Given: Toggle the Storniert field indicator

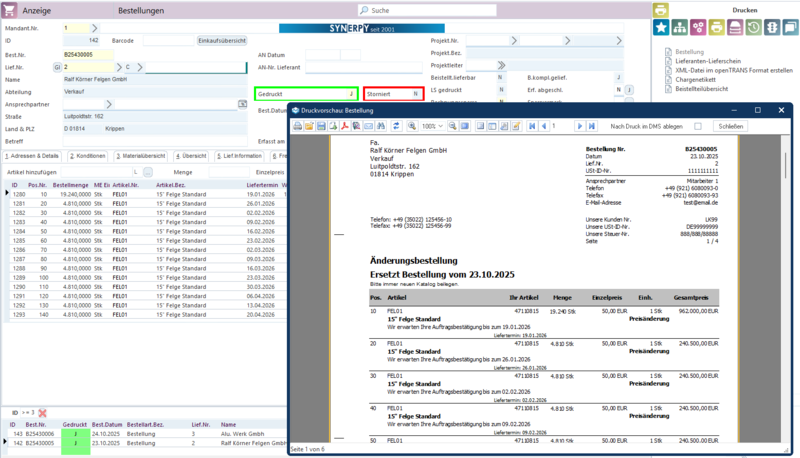Looking at the screenshot, I should 416,93.
